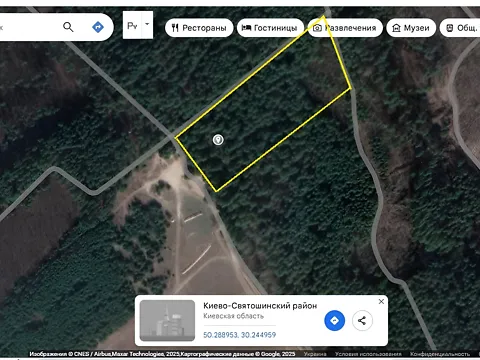Filter by Рестораны category

pyautogui.click(x=199, y=28)
